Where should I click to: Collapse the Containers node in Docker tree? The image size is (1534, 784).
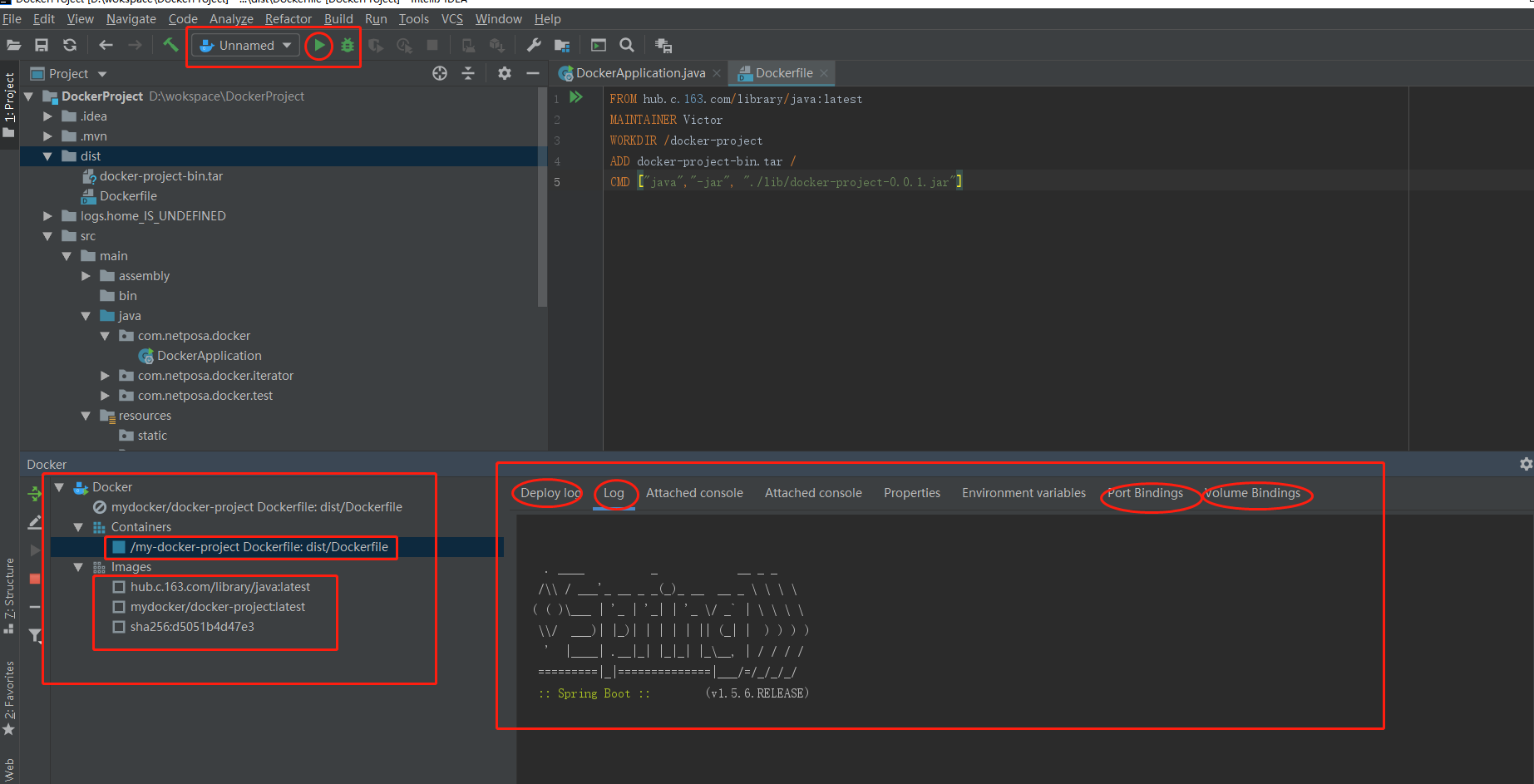pyautogui.click(x=78, y=527)
